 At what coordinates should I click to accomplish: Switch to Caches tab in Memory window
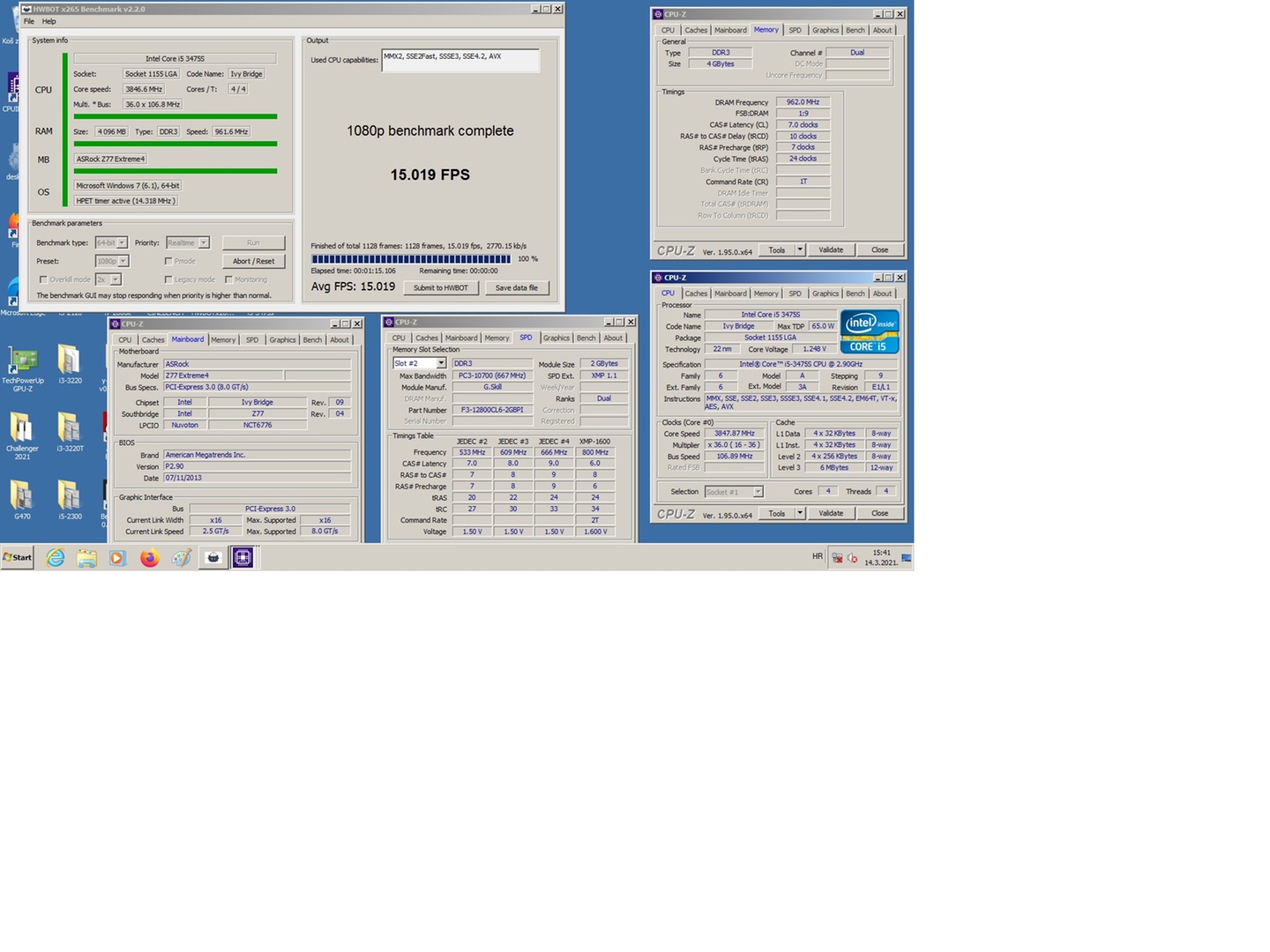point(696,30)
